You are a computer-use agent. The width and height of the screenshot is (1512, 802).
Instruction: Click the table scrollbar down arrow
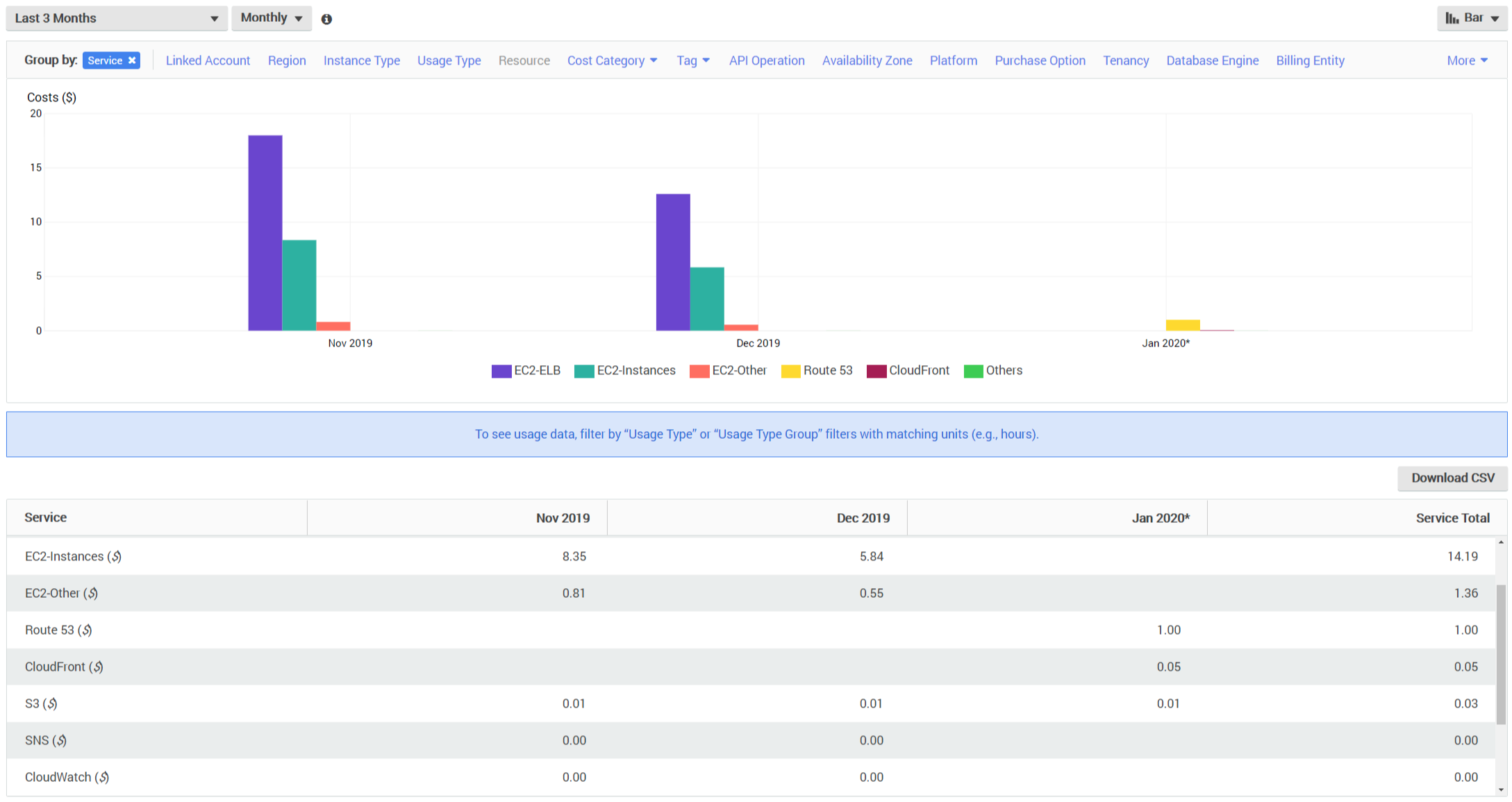pos(1502,790)
